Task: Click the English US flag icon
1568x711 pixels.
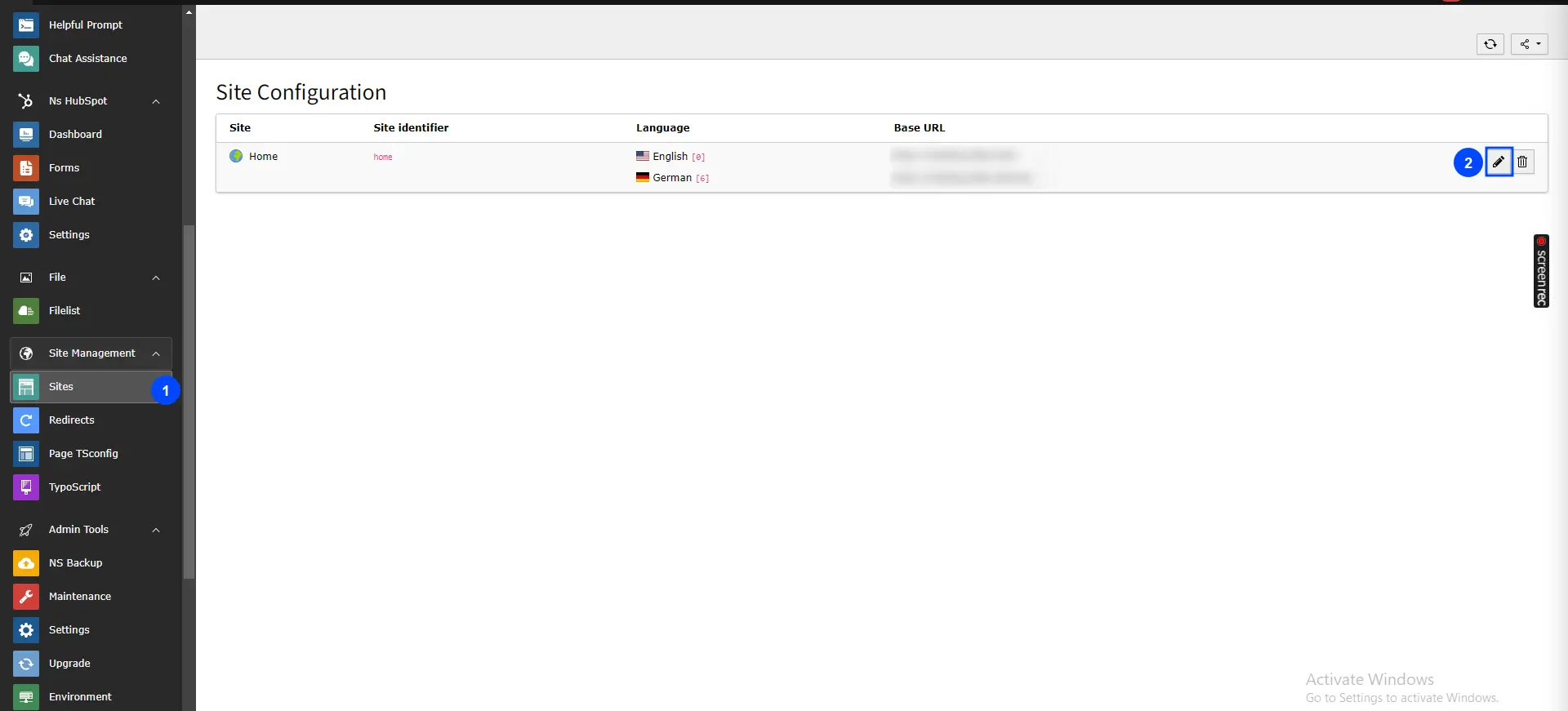Action: coord(643,156)
